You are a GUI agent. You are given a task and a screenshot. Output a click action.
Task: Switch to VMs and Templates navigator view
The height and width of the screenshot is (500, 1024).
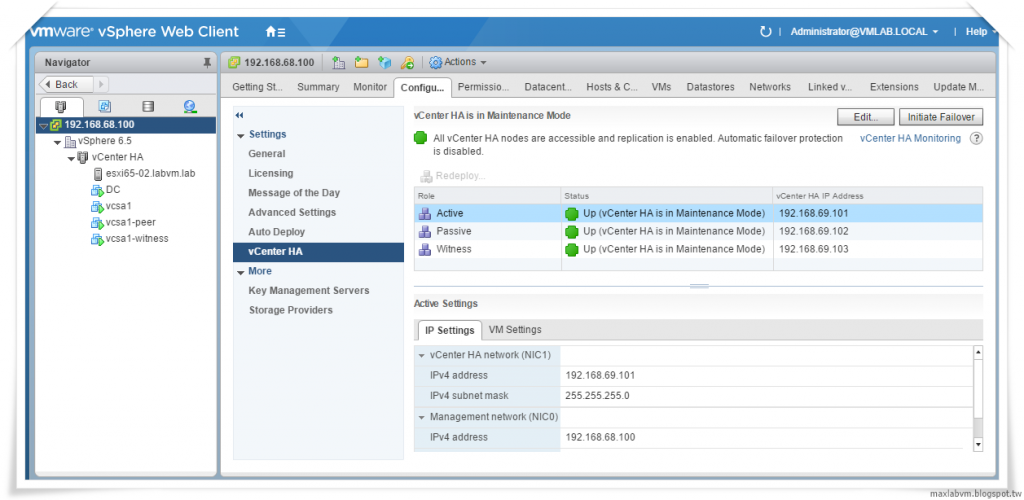104,106
